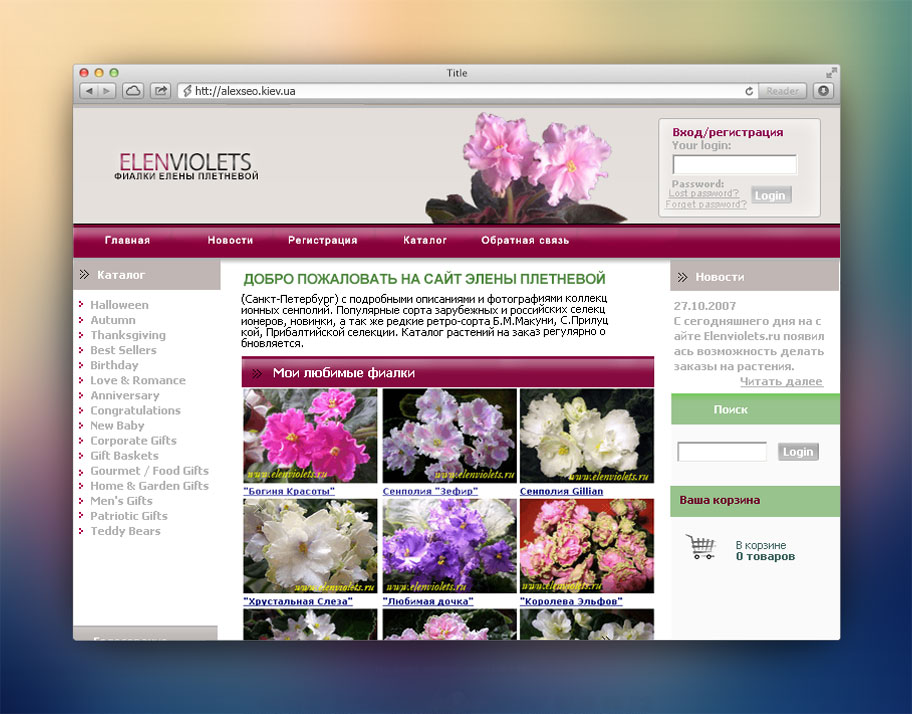Select Gift Baskets category
912x714 pixels.
coord(124,456)
